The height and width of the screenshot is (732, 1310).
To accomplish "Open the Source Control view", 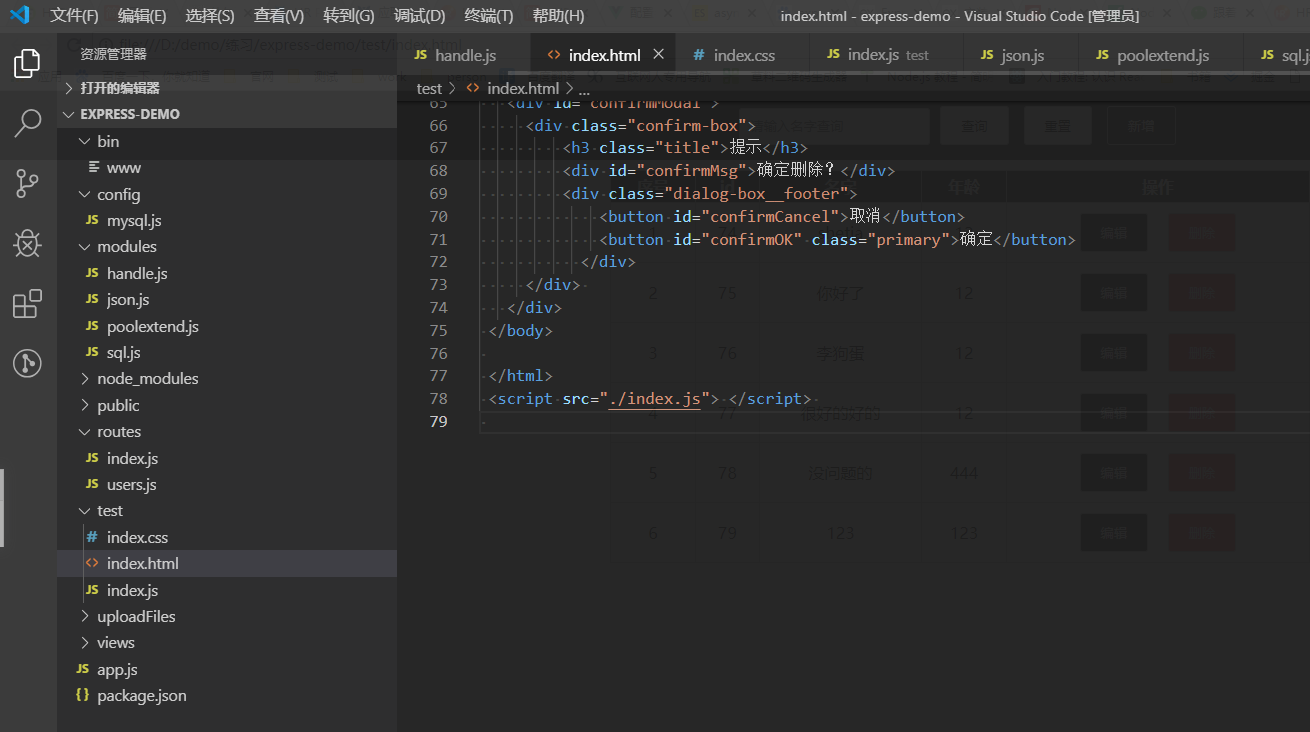I will pos(27,183).
